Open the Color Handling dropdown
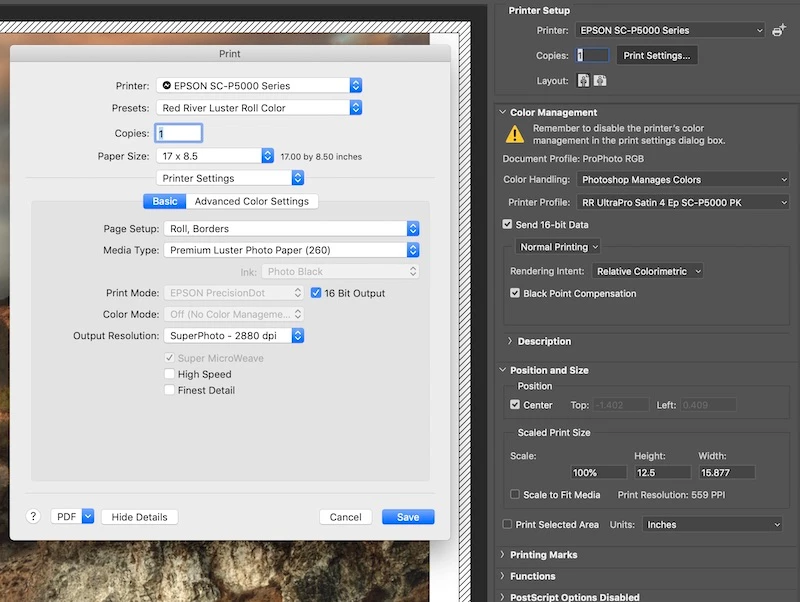Screen dimensions: 800x602 pos(683,180)
